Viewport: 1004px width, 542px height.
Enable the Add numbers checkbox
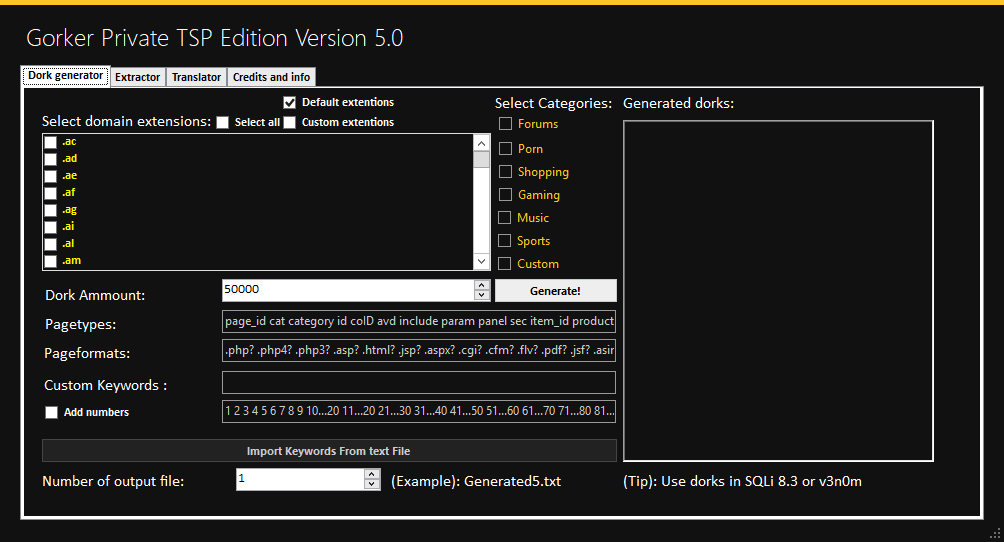51,413
